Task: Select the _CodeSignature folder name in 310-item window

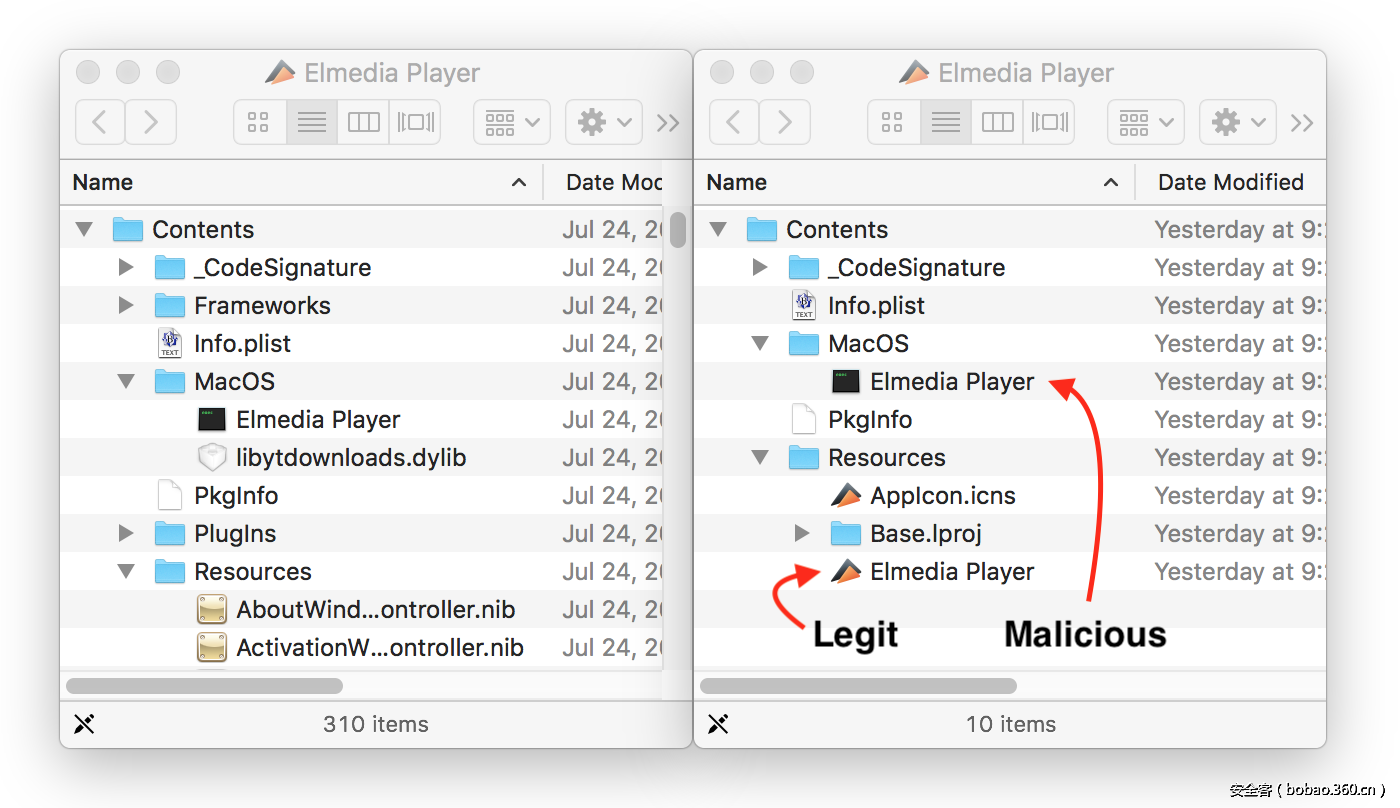Action: pos(283,268)
